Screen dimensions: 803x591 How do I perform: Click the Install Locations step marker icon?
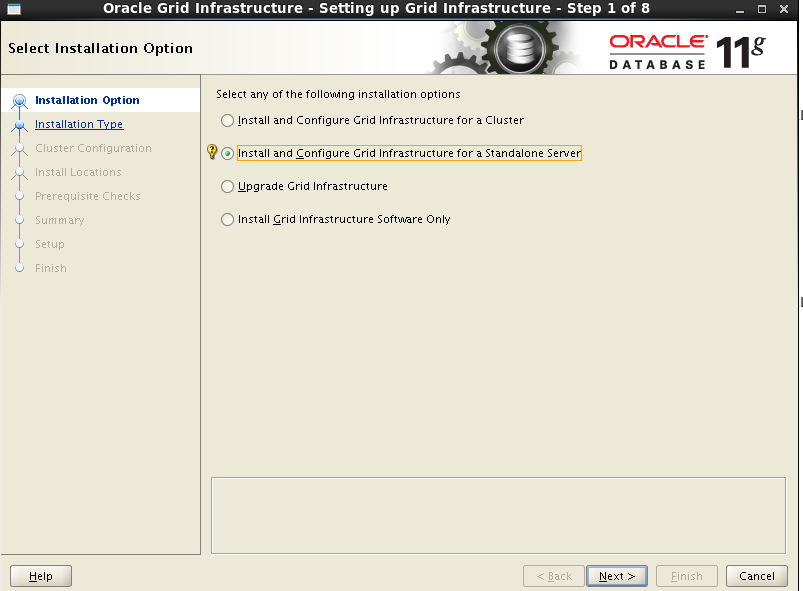pos(19,173)
